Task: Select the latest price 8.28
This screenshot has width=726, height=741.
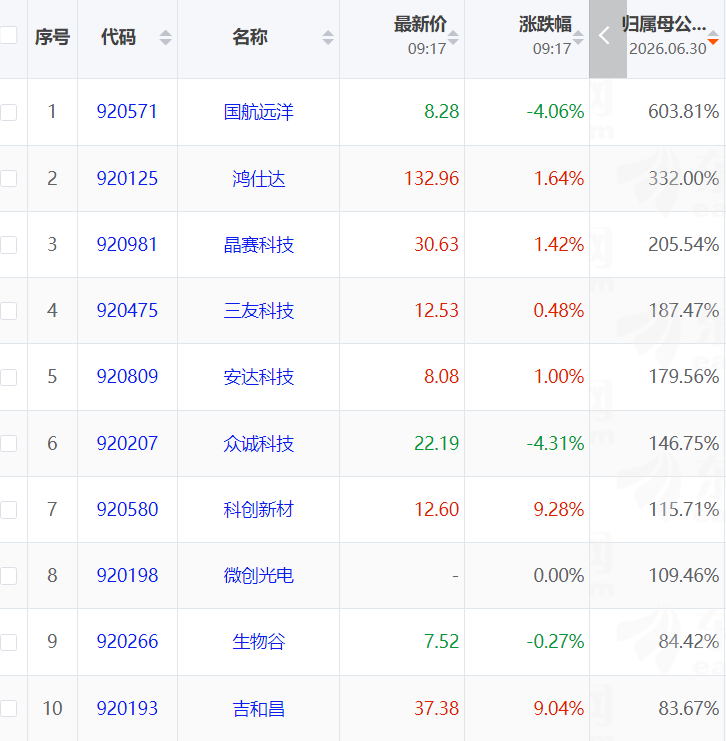Action: [x=441, y=112]
